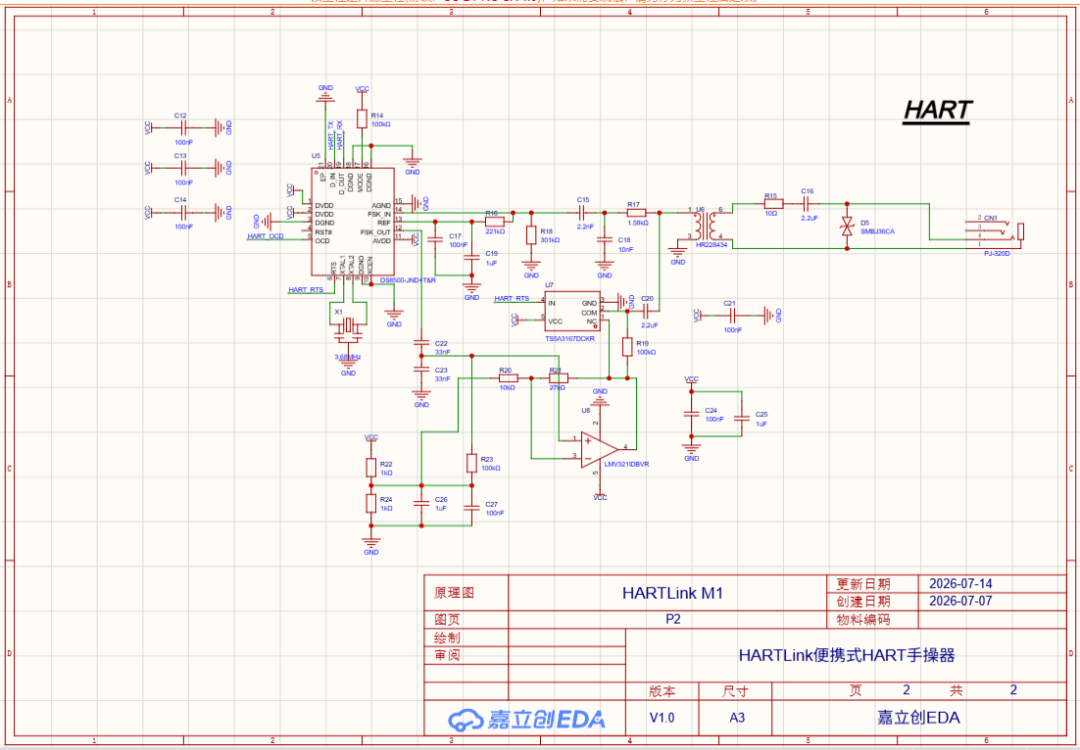The width and height of the screenshot is (1080, 750).
Task: Click the VCC symbol above R14
Action: pos(362,90)
